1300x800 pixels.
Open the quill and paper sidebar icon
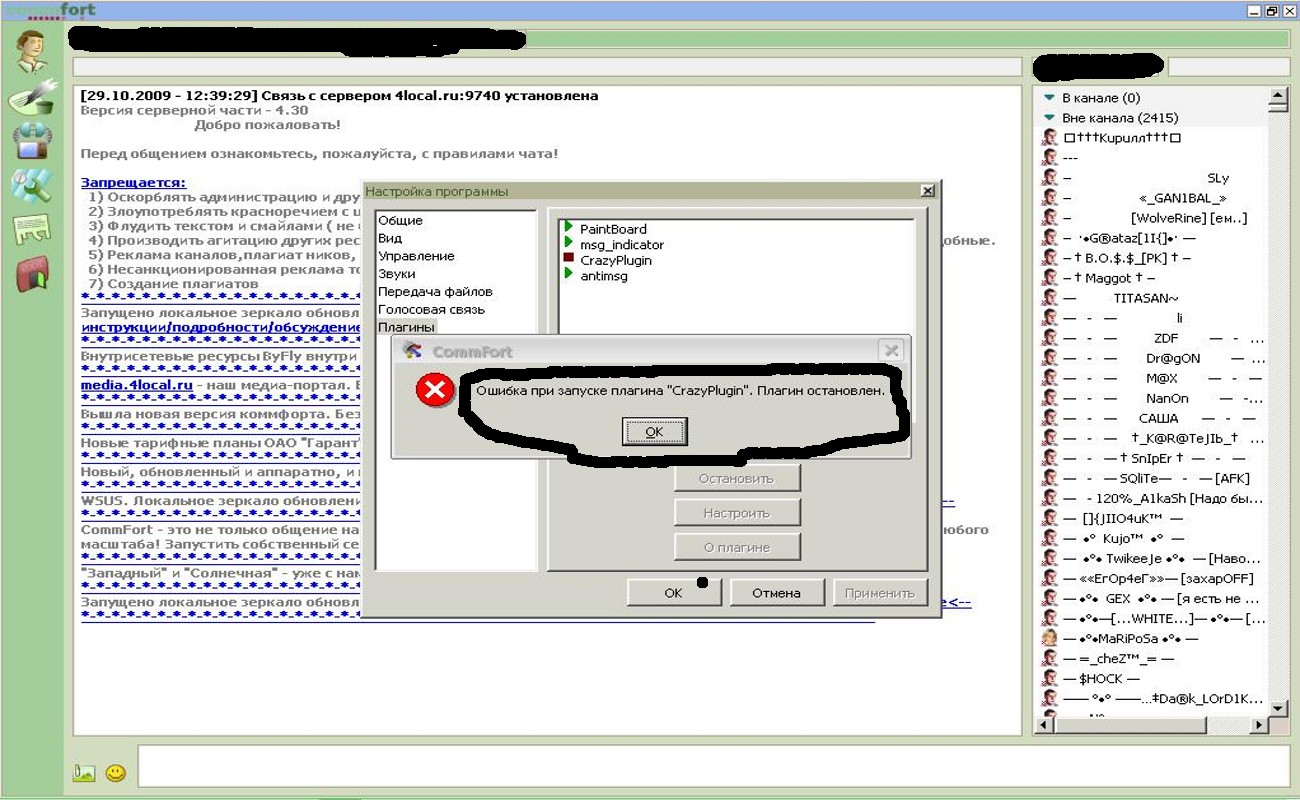[32, 99]
